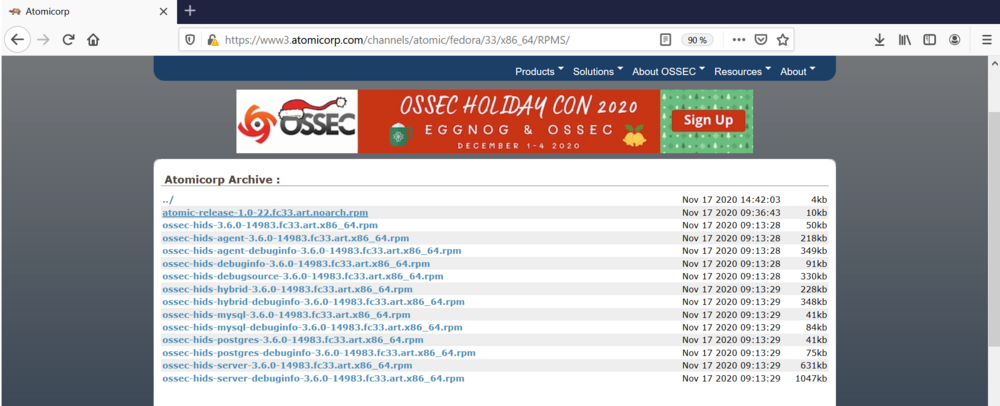This screenshot has width=1000, height=406.
Task: Open the Firefox home page
Action: pyautogui.click(x=93, y=40)
